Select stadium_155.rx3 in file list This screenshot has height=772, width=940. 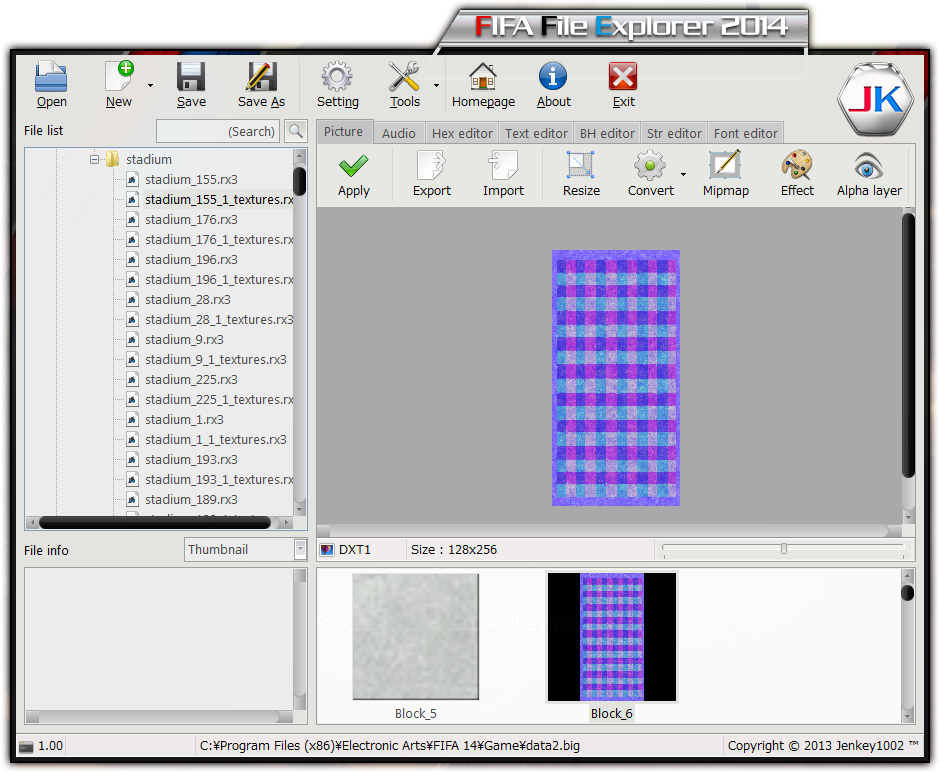[x=191, y=179]
